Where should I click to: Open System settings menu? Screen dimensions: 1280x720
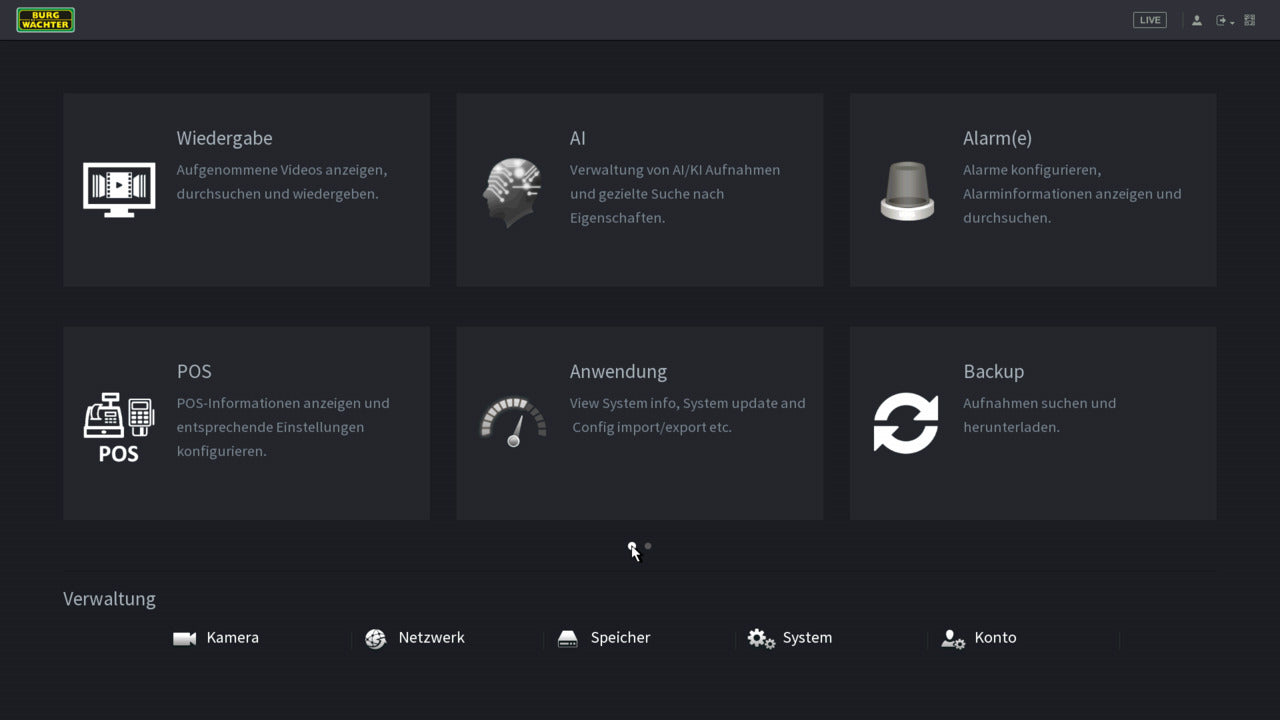coord(790,638)
